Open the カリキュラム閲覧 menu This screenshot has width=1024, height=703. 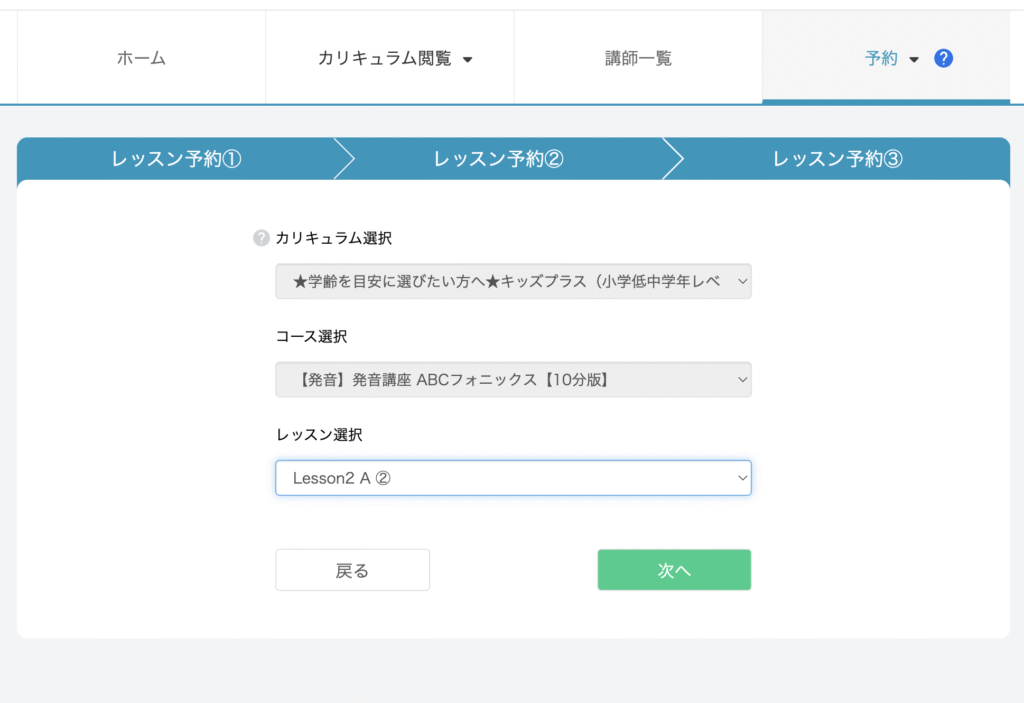click(x=384, y=59)
